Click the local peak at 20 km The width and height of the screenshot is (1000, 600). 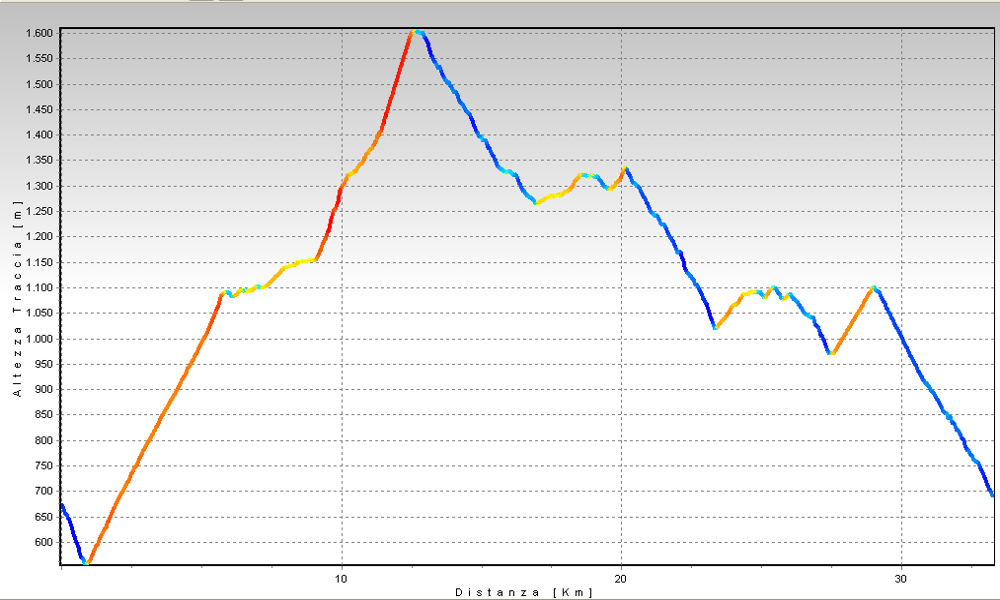pyautogui.click(x=625, y=169)
